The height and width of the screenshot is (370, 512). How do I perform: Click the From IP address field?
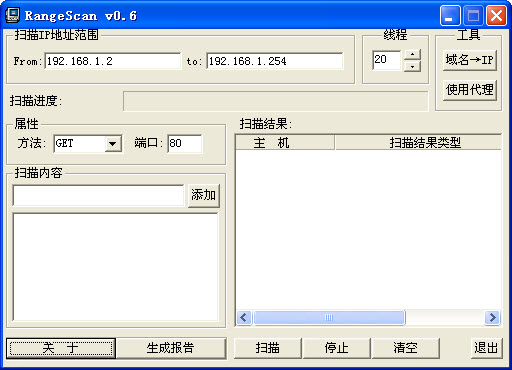click(113, 61)
